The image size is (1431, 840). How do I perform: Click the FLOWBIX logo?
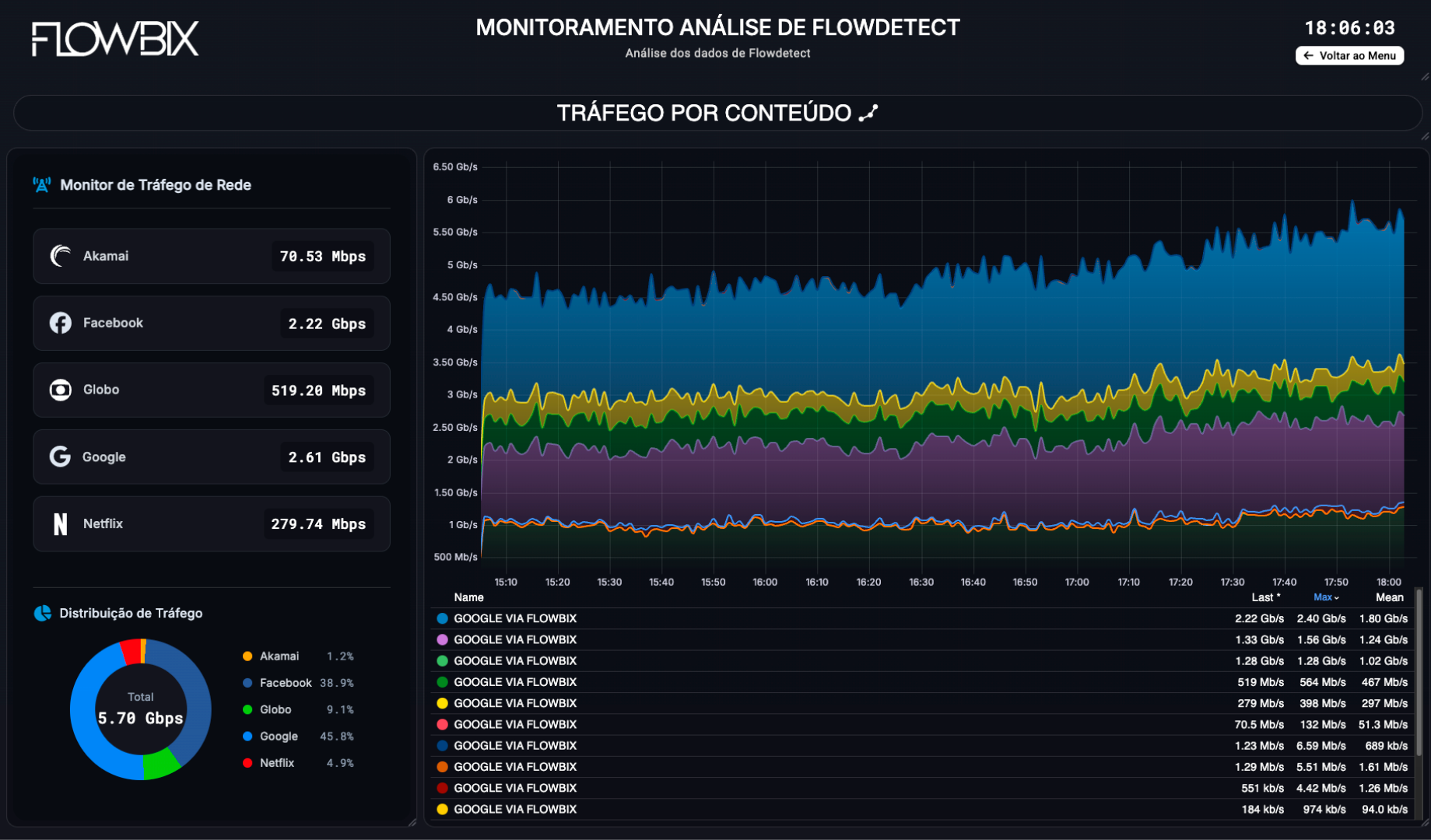pyautogui.click(x=114, y=40)
